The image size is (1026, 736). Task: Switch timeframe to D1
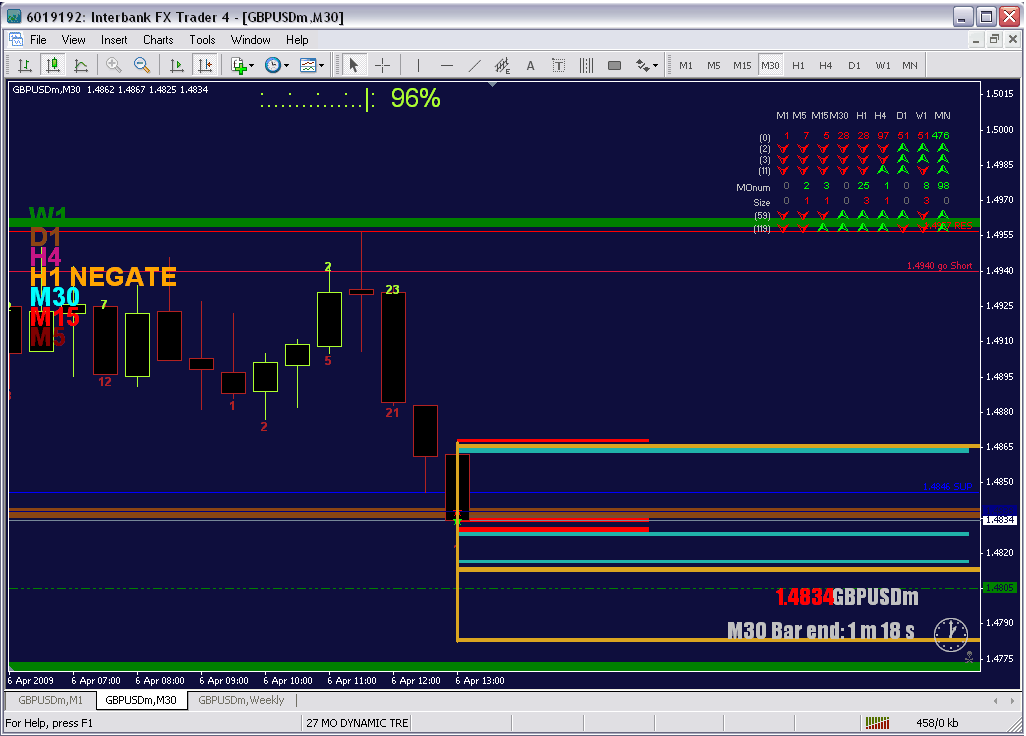854,65
